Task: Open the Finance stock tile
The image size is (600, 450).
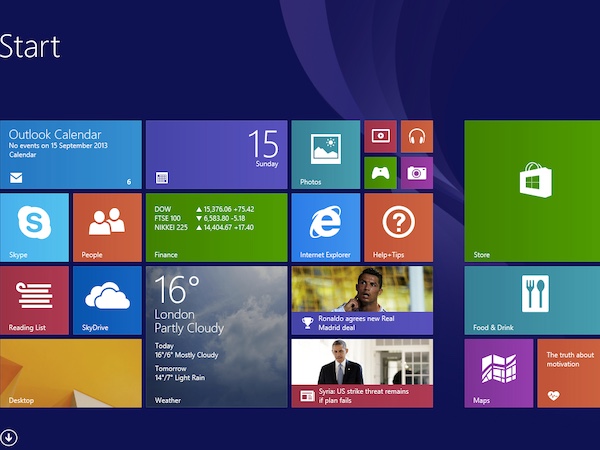Action: (217, 228)
